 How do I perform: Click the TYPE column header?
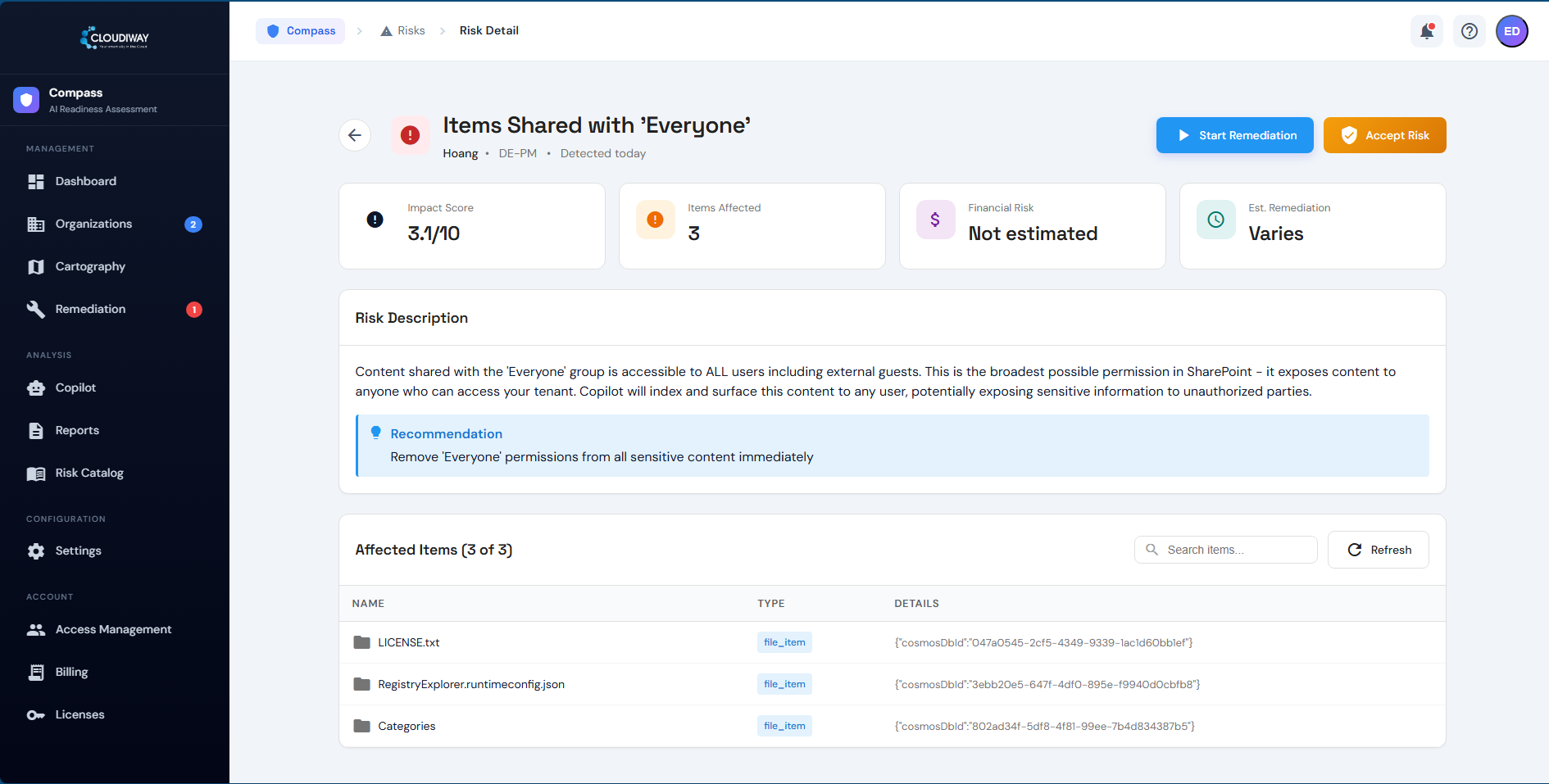pos(771,604)
